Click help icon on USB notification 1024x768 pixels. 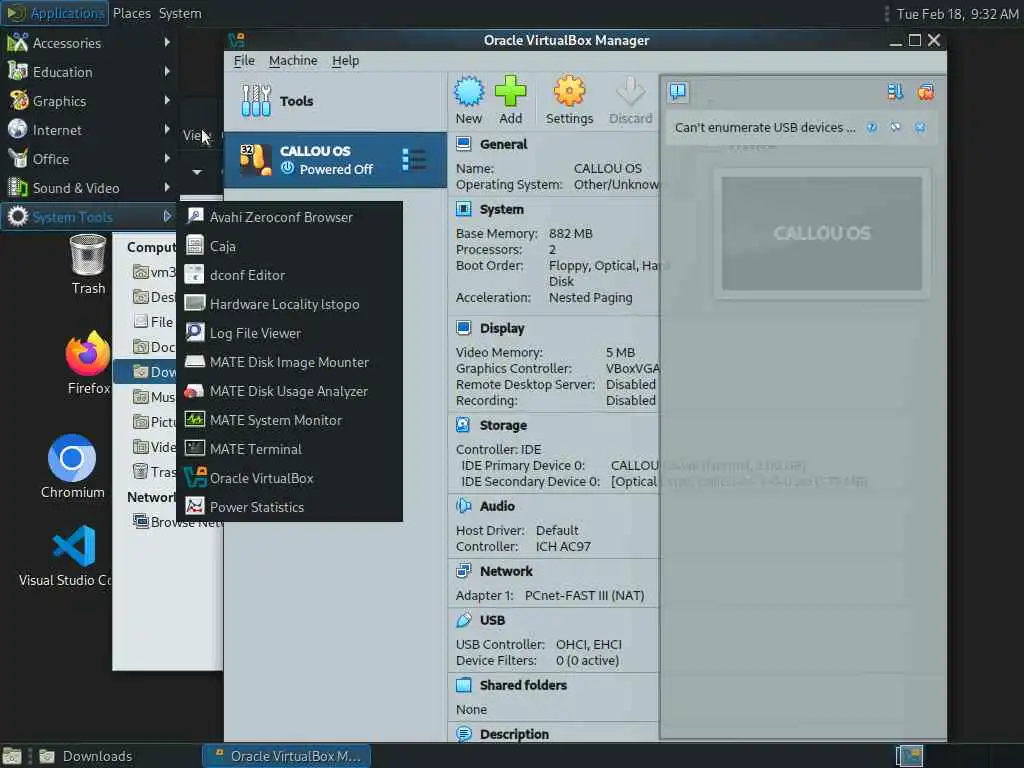click(872, 127)
